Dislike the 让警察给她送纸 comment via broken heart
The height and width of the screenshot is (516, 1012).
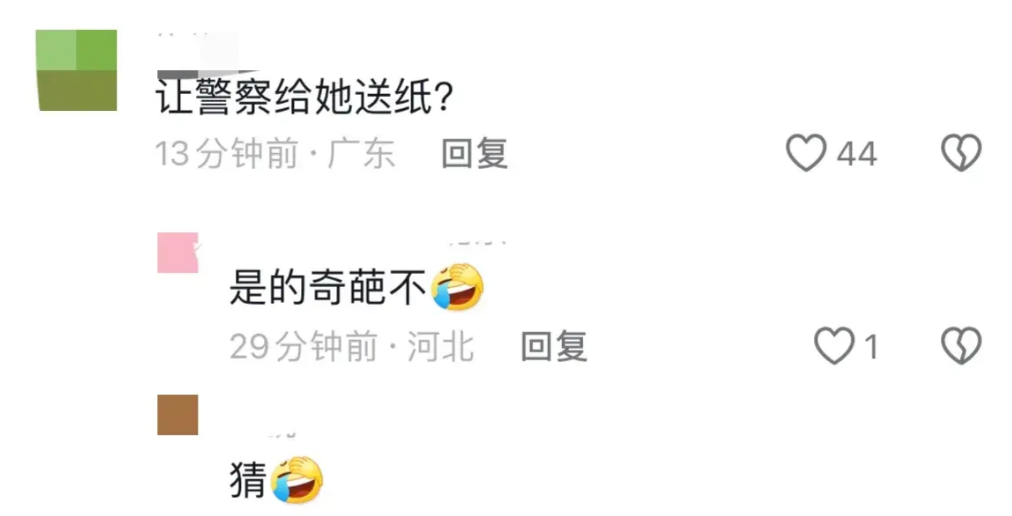961,153
